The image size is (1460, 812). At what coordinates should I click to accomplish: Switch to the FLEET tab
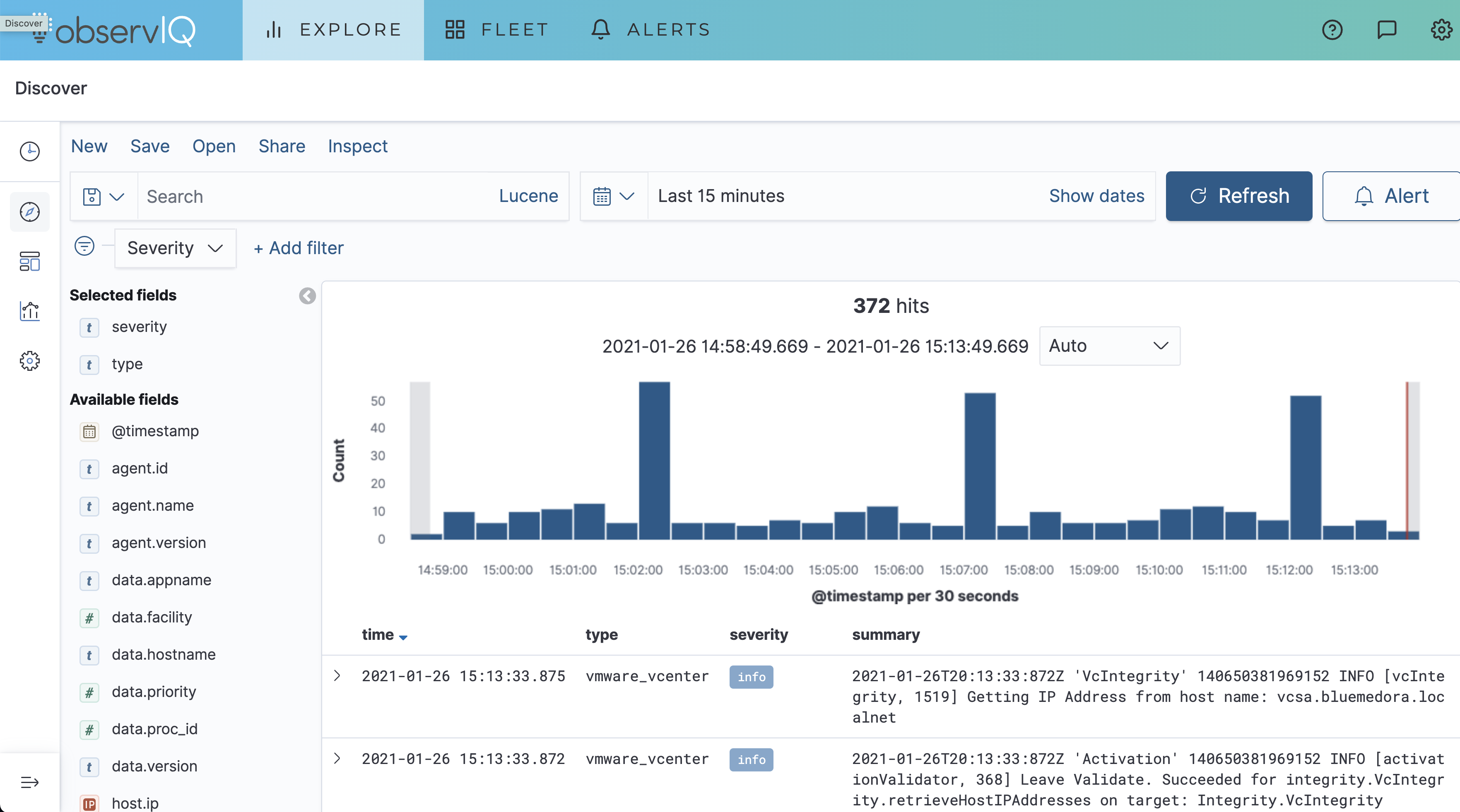click(x=496, y=30)
